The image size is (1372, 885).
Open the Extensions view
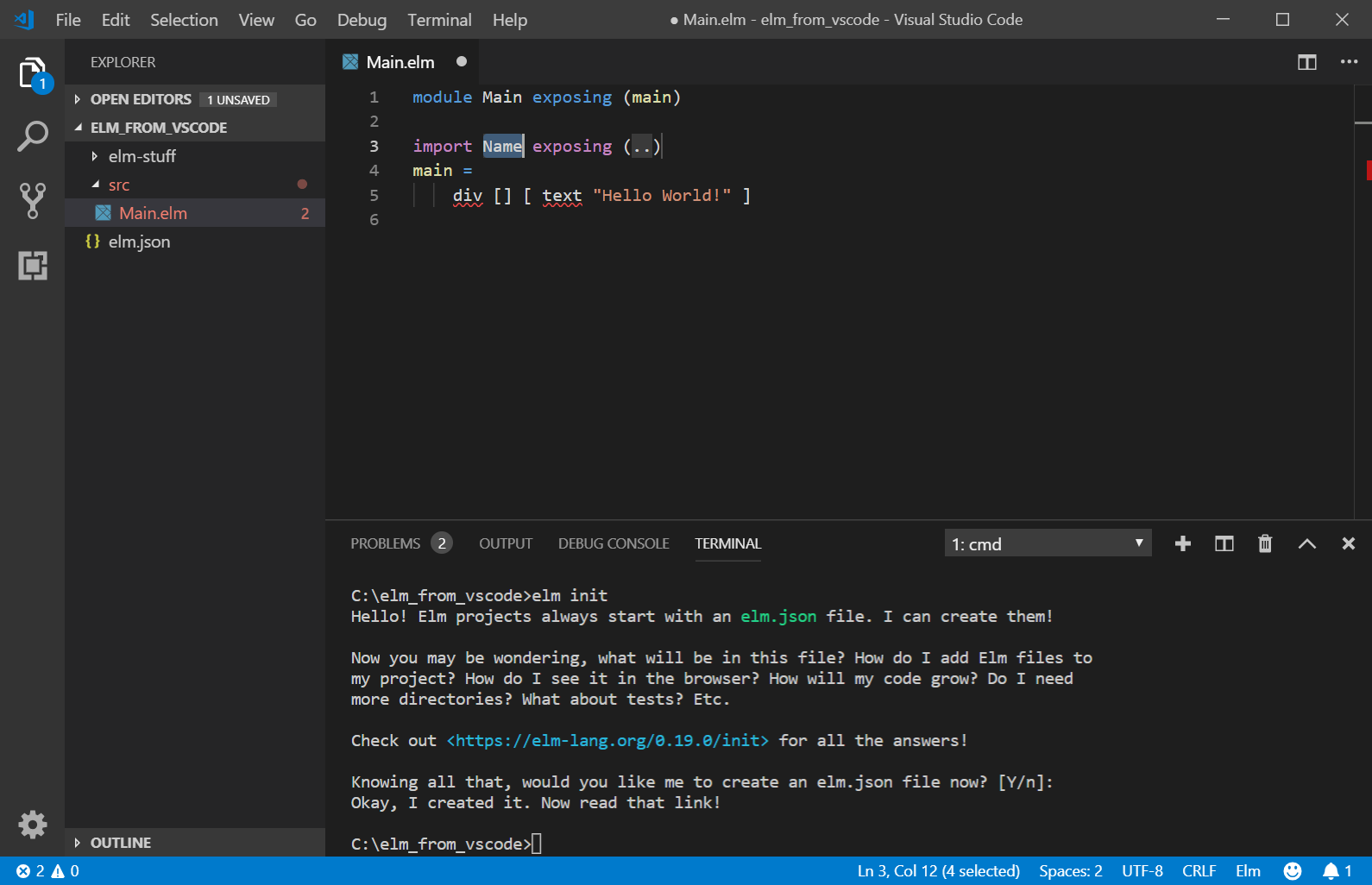[x=32, y=266]
